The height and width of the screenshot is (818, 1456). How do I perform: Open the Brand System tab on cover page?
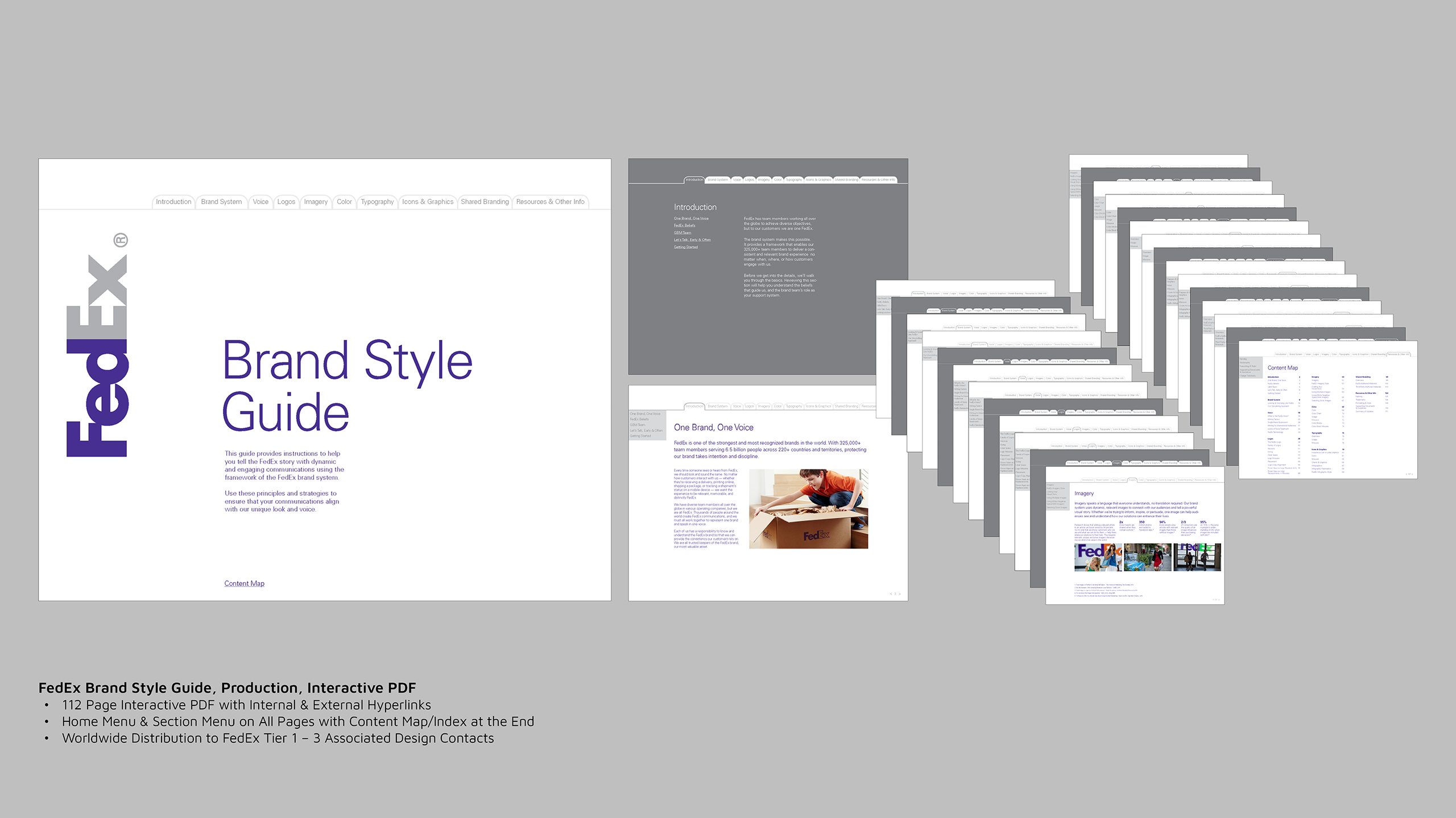point(221,202)
